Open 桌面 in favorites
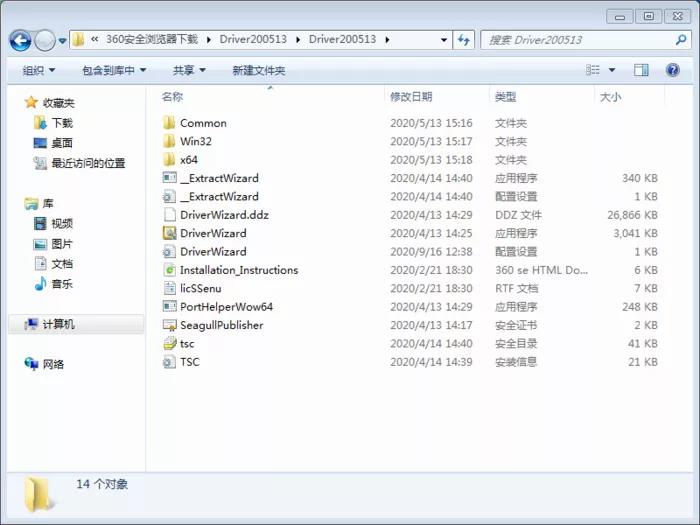Viewport: 700px width, 525px height. [53, 143]
